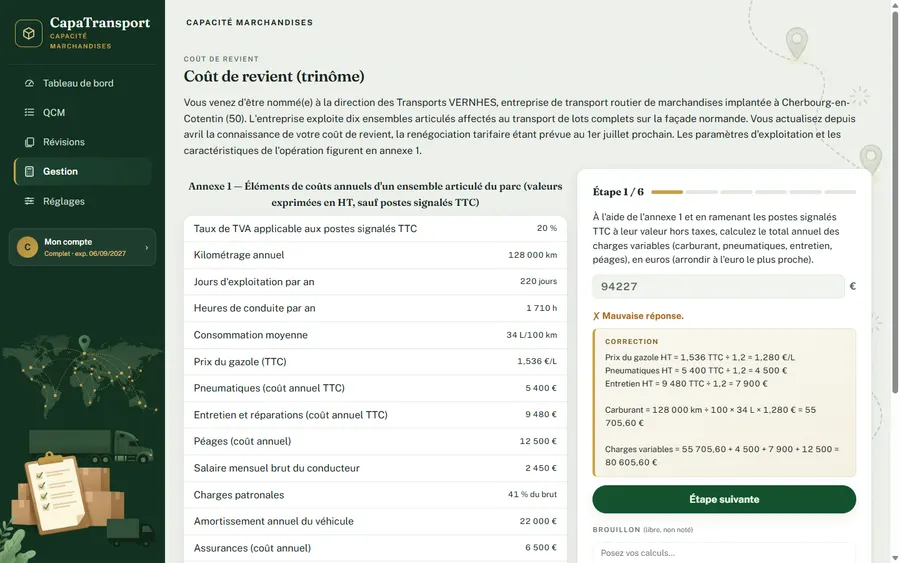This screenshot has height=563, width=900.
Task: Click the answer field containing 94227
Action: click(718, 286)
